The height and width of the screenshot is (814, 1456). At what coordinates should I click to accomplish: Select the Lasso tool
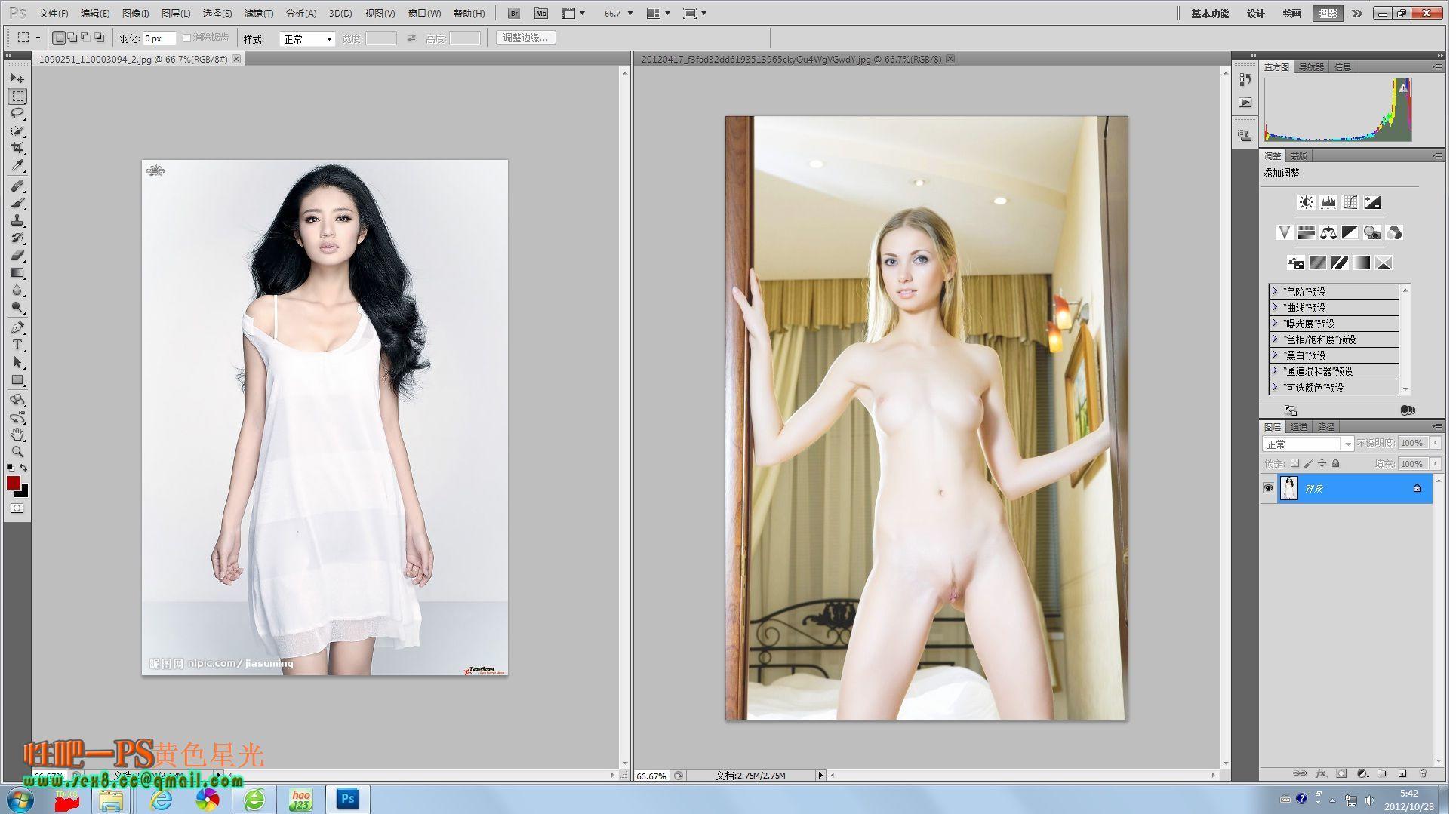coord(17,113)
